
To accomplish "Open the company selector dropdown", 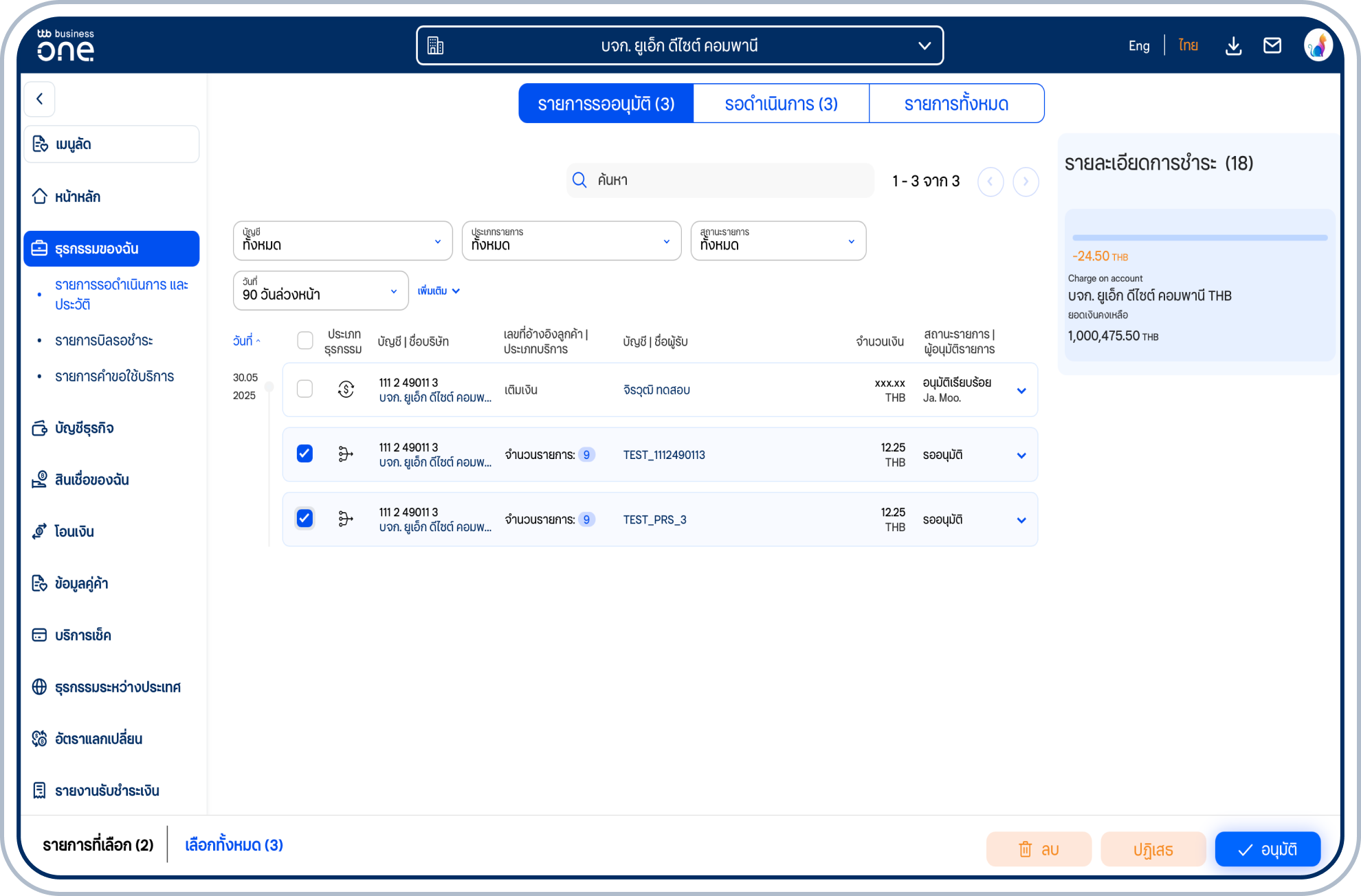I will pyautogui.click(x=679, y=46).
